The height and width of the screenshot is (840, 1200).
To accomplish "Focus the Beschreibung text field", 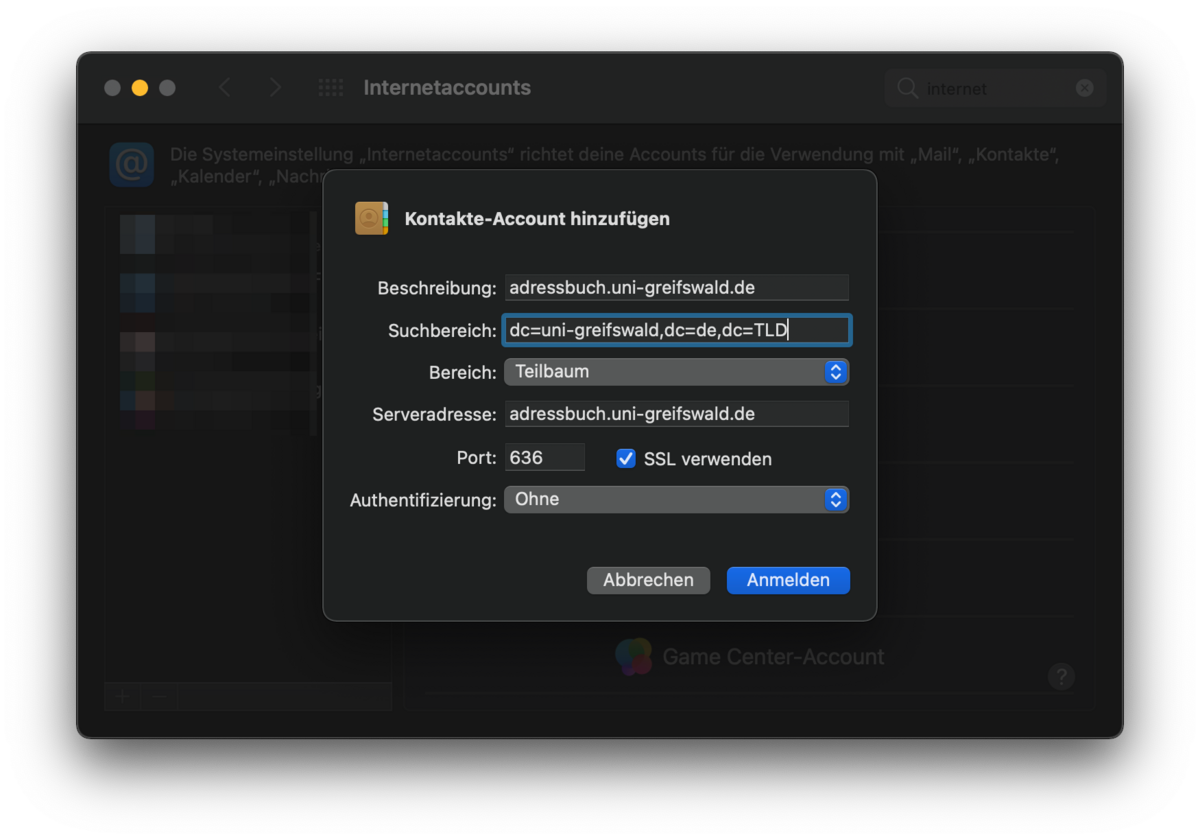I will pyautogui.click(x=676, y=288).
